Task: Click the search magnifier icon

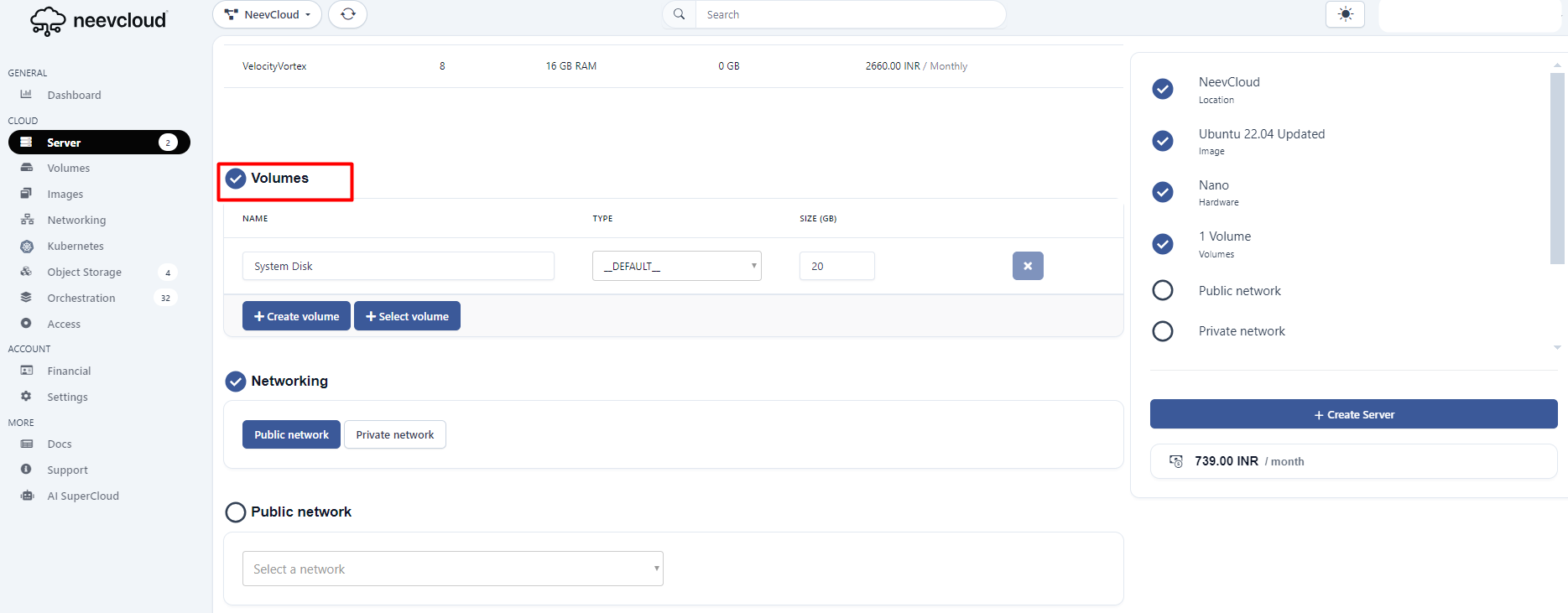Action: coord(679,14)
